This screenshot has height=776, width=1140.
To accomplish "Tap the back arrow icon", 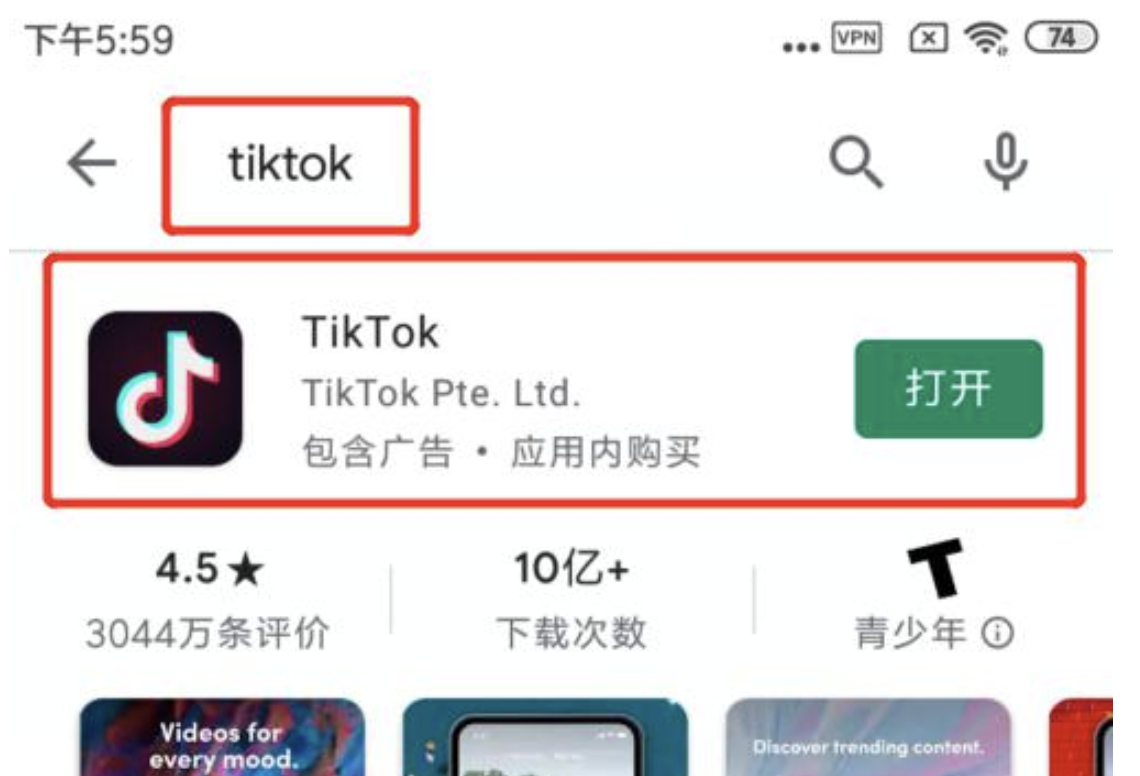I will [92, 163].
